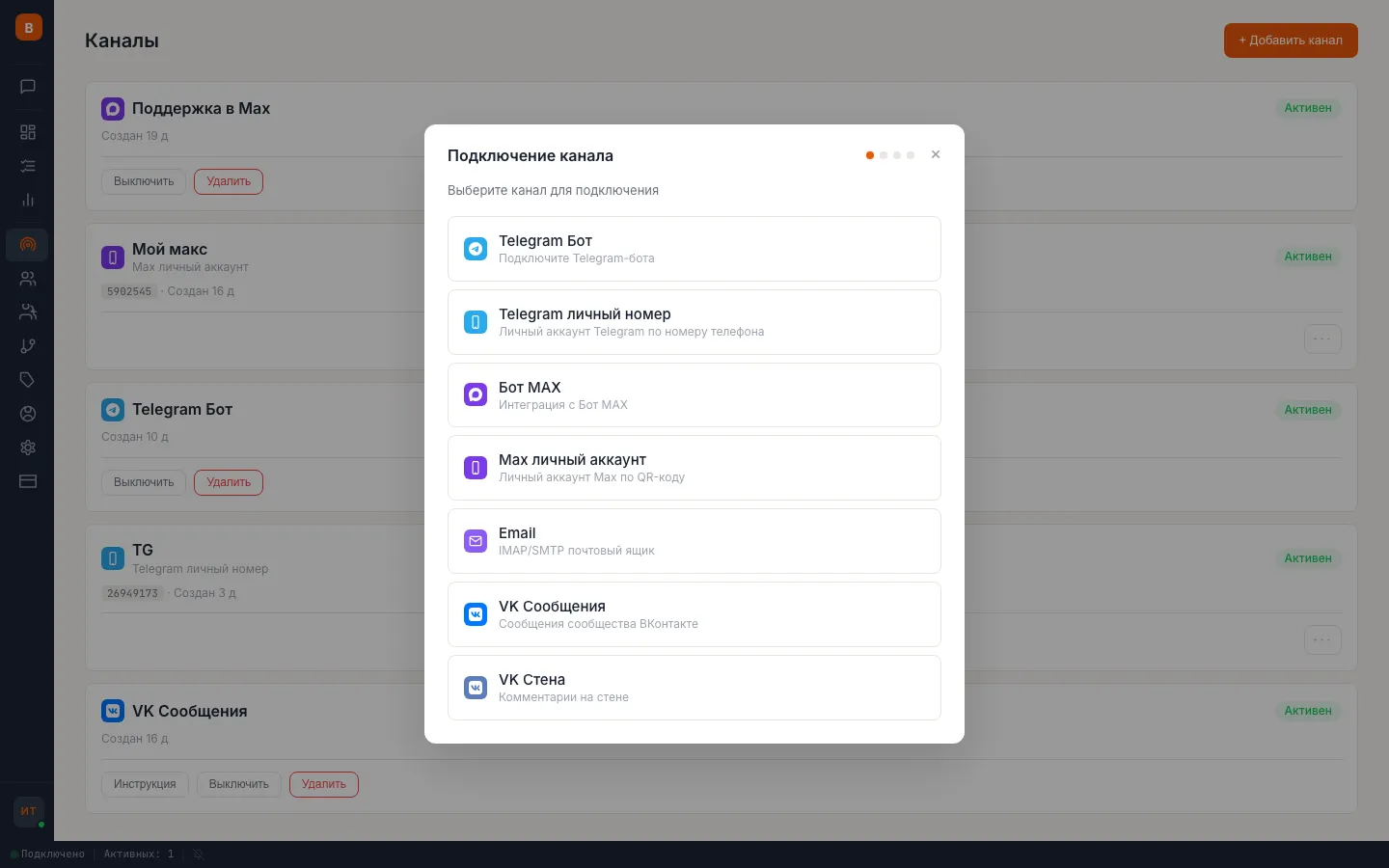Choose Telegram личный номер option
Screen dimensions: 1389x868
pos(694,322)
